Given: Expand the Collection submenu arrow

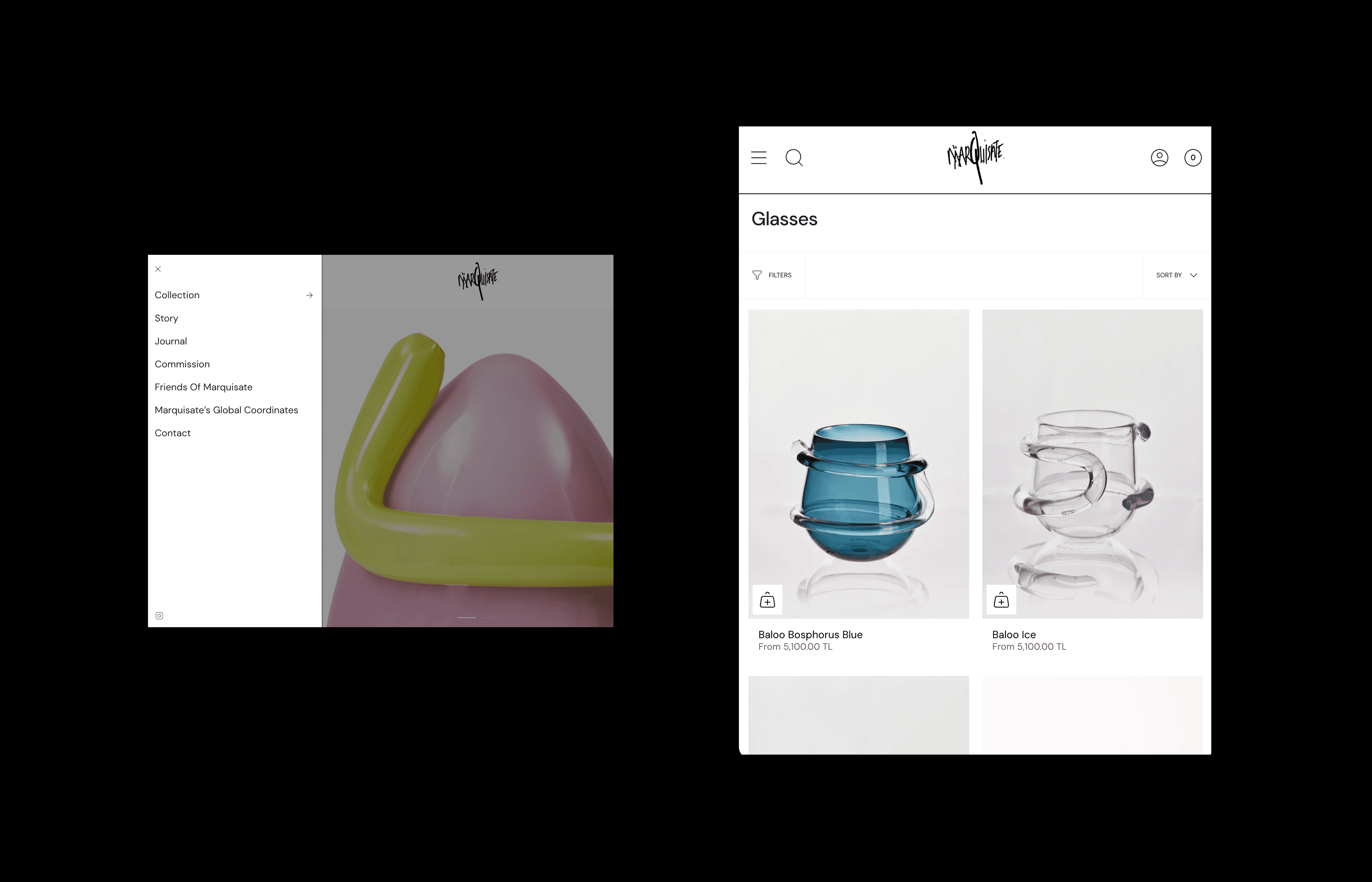Looking at the screenshot, I should pos(309,296).
